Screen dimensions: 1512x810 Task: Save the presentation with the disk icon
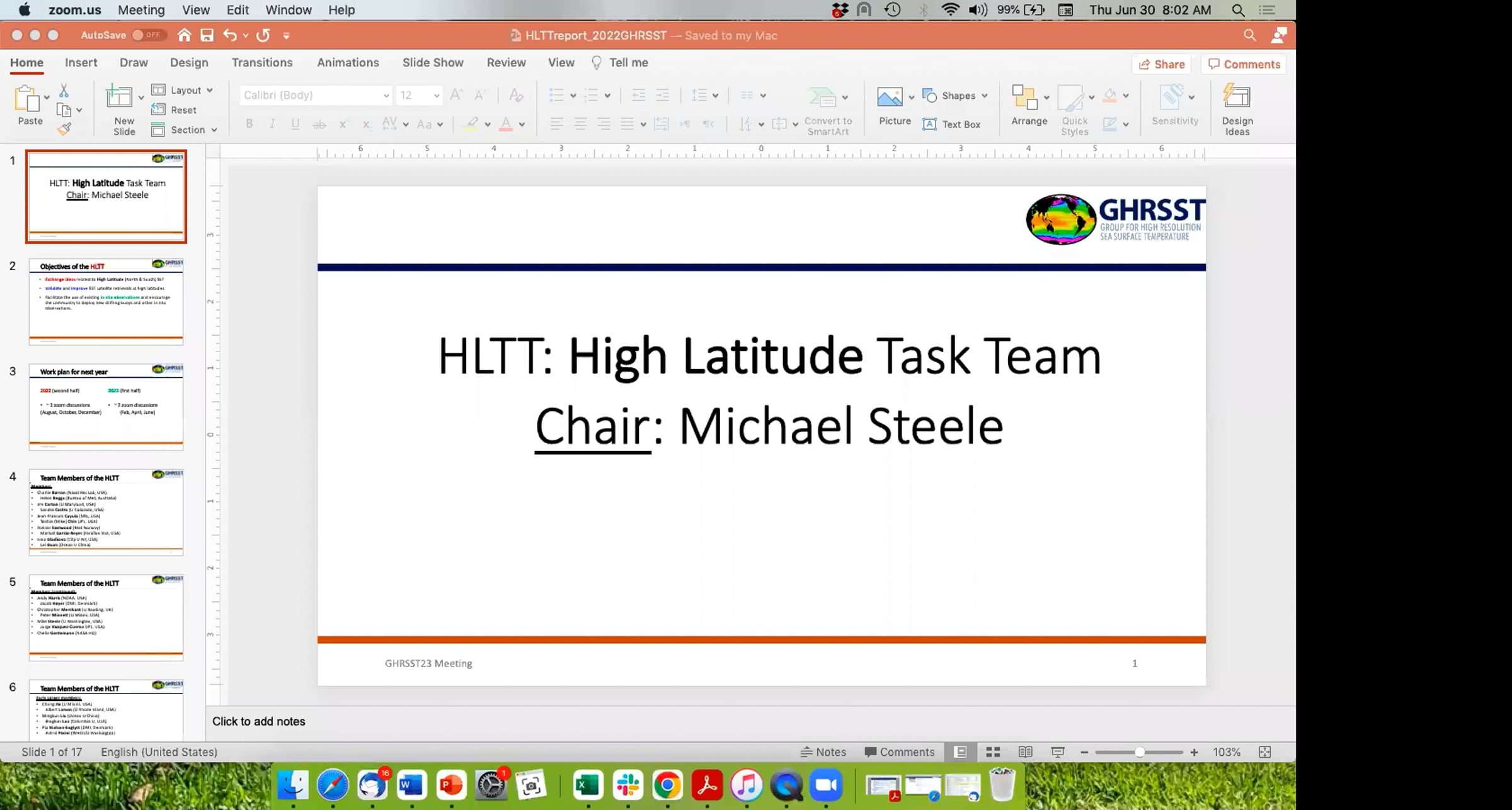[207, 35]
